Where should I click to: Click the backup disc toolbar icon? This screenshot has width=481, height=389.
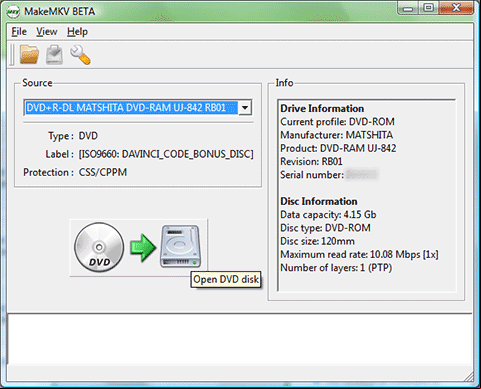click(x=54, y=54)
